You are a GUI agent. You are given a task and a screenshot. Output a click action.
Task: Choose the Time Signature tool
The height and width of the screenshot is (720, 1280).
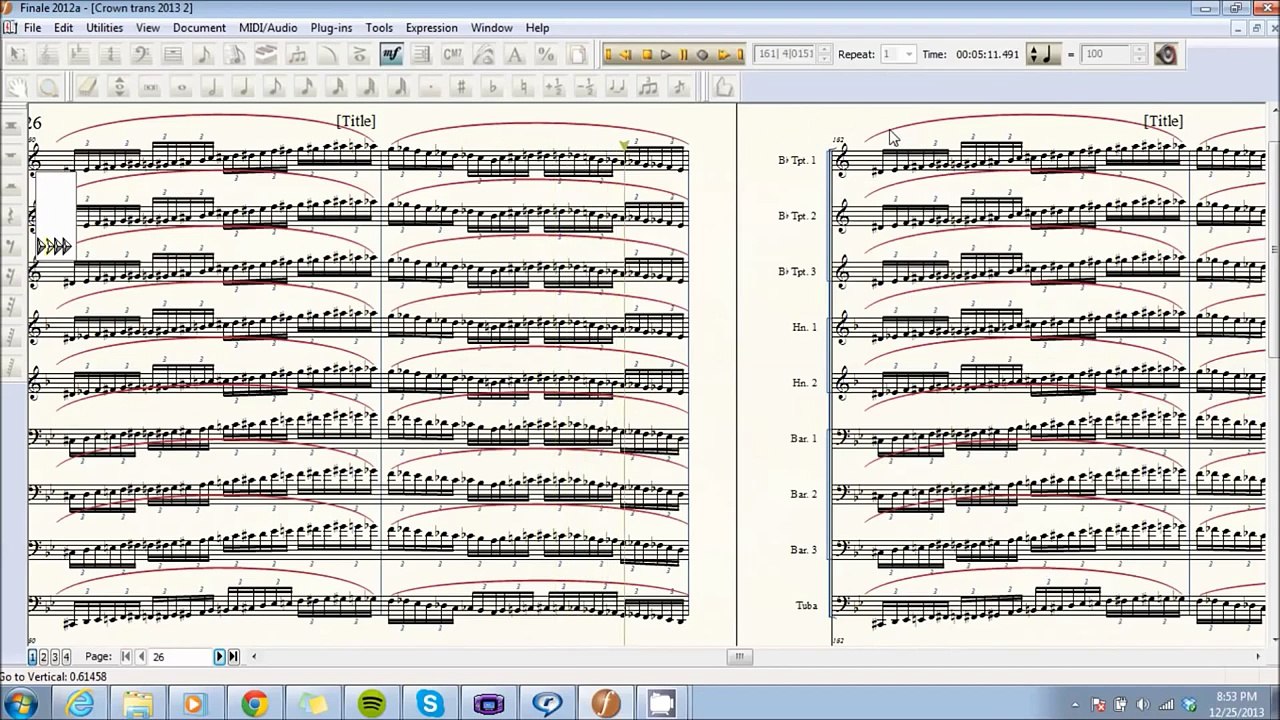pos(110,54)
